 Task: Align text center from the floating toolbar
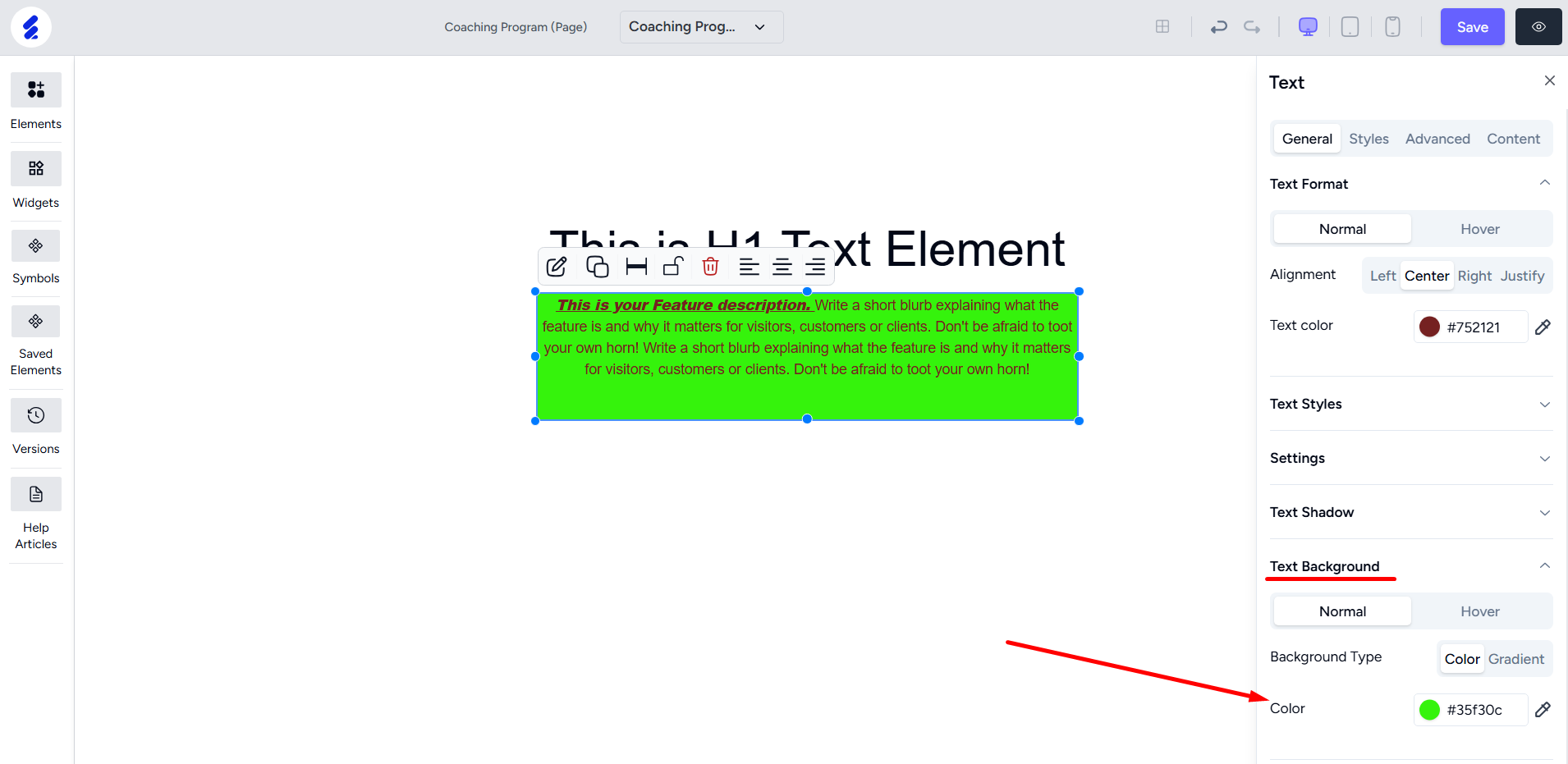[x=782, y=267]
